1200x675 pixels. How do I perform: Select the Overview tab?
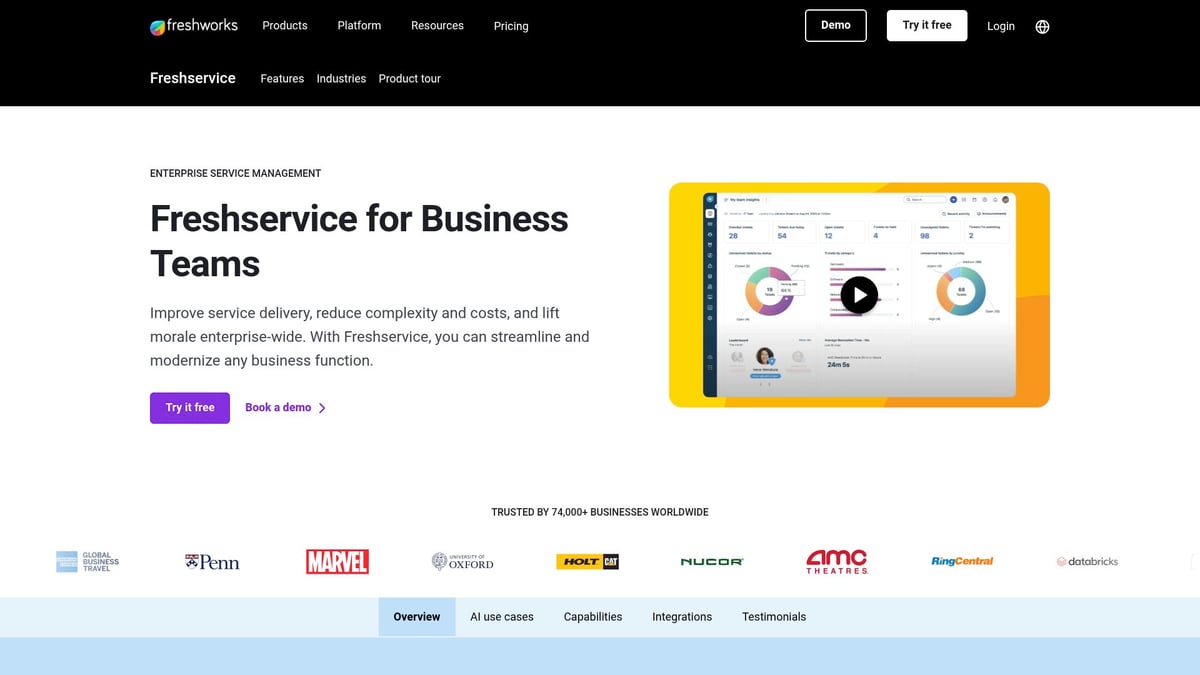417,617
